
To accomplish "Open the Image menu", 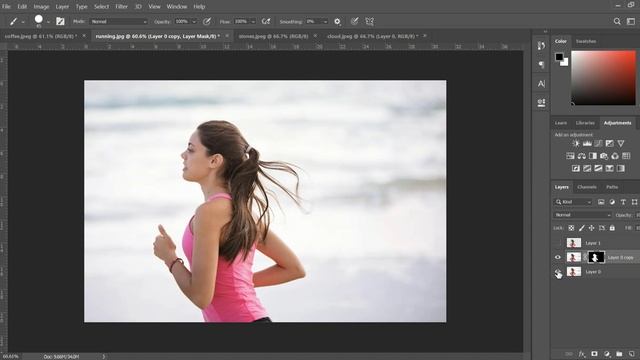I will [x=41, y=7].
